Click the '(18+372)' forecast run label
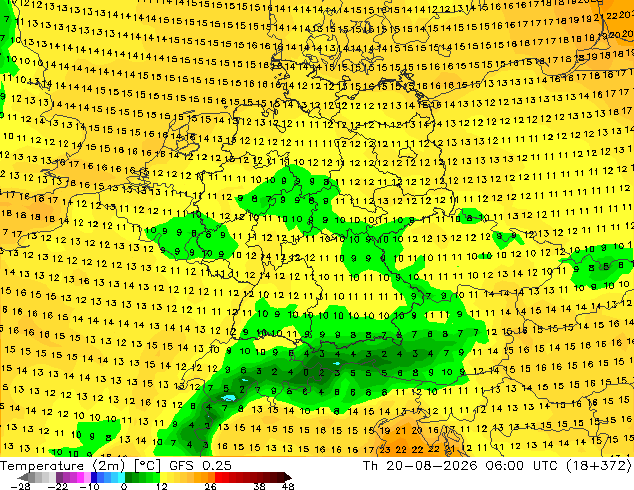This screenshot has height=490, width=634. pos(598,466)
